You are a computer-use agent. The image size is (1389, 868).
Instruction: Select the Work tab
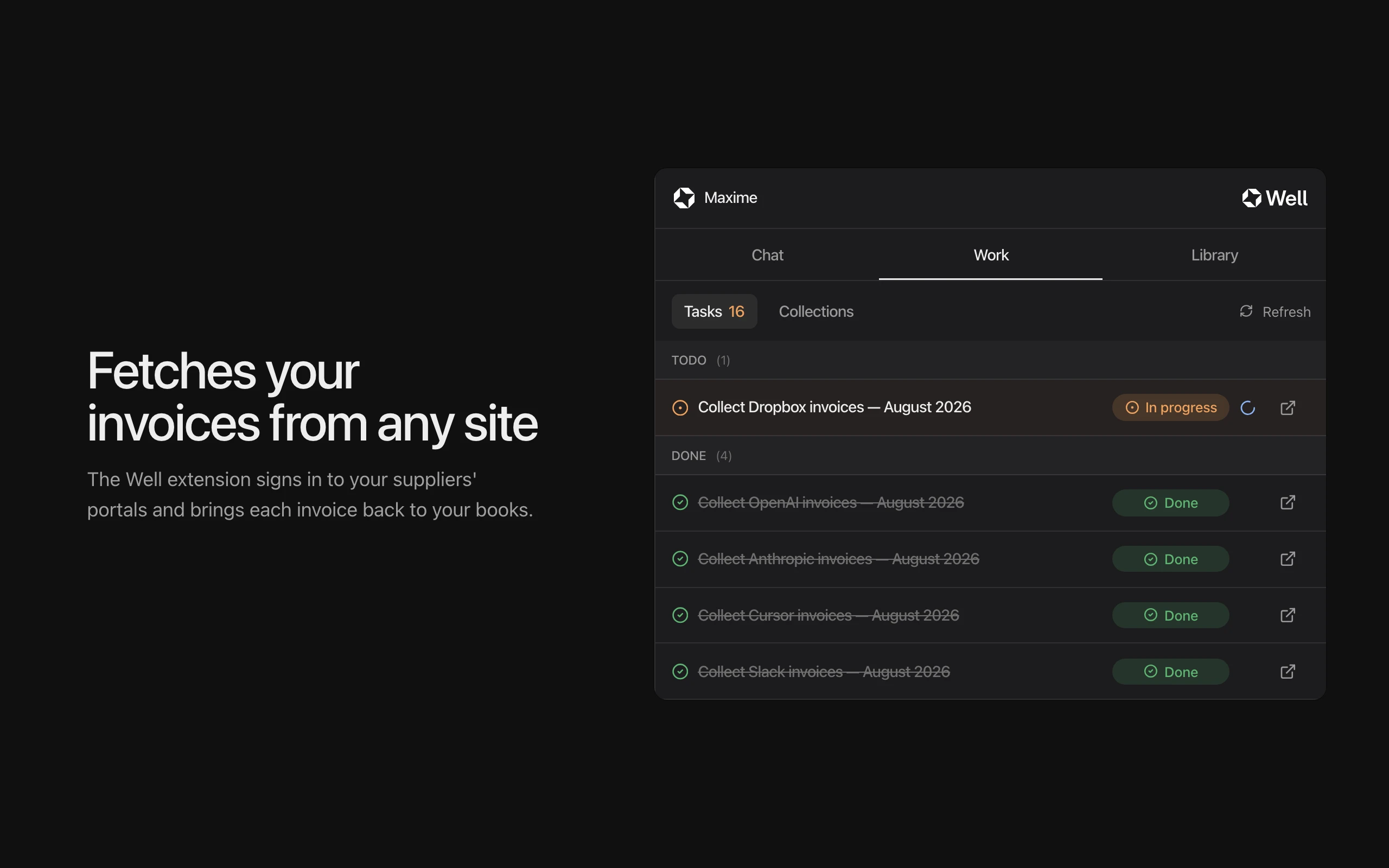pyautogui.click(x=991, y=255)
